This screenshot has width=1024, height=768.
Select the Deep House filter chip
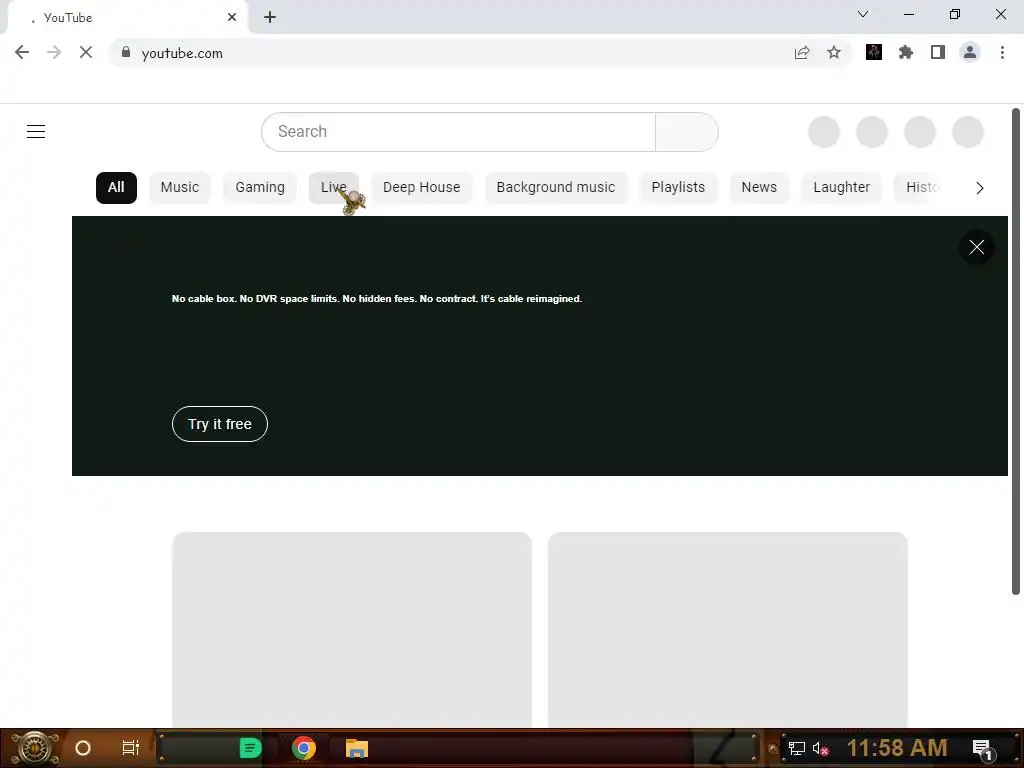[421, 187]
